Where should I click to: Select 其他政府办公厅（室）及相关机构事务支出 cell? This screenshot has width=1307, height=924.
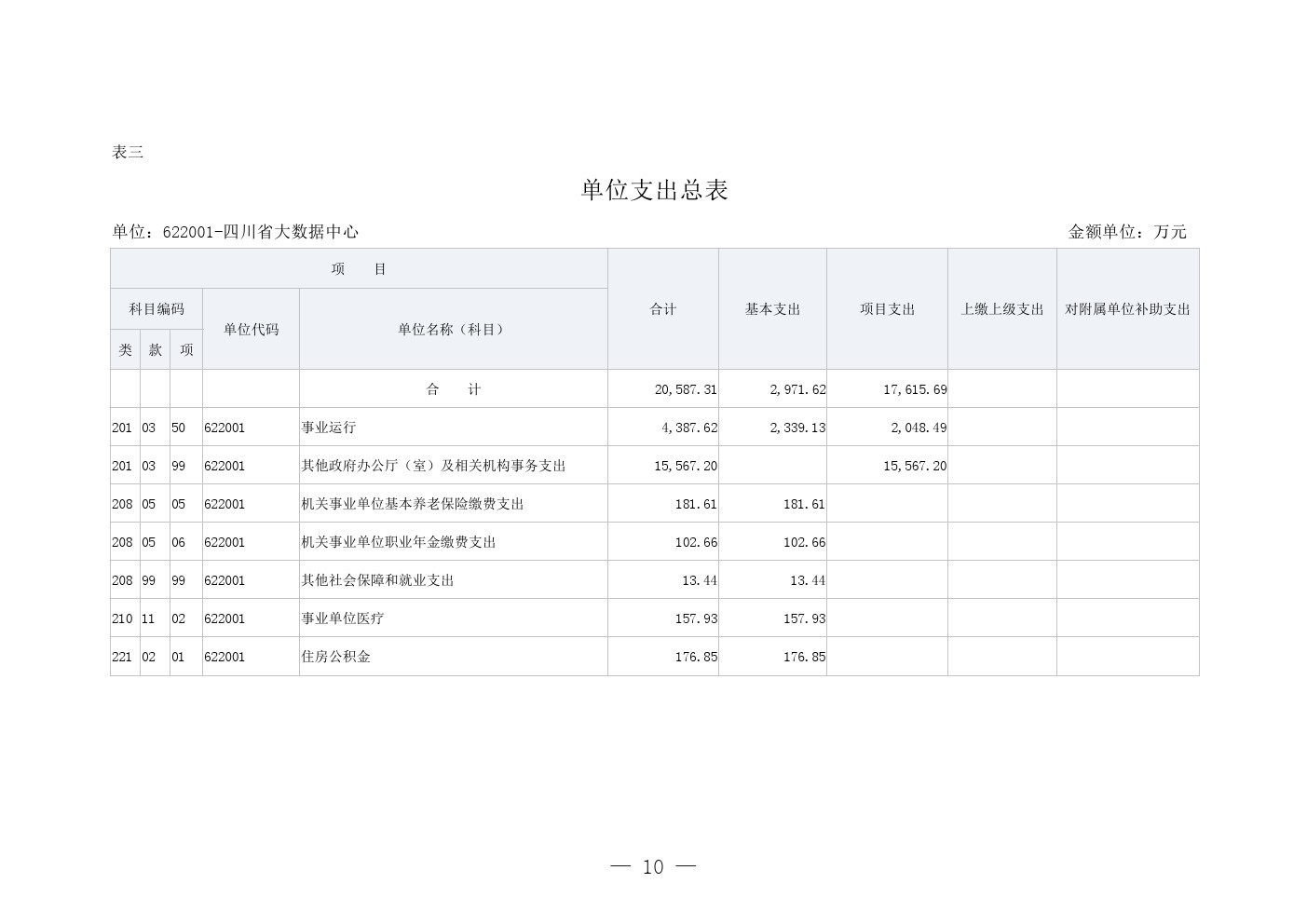coord(433,466)
